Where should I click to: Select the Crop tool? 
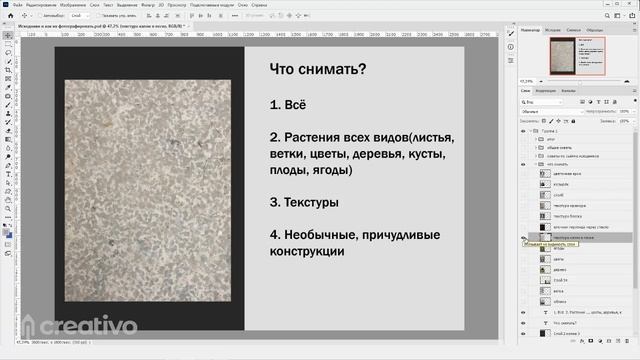[x=8, y=70]
